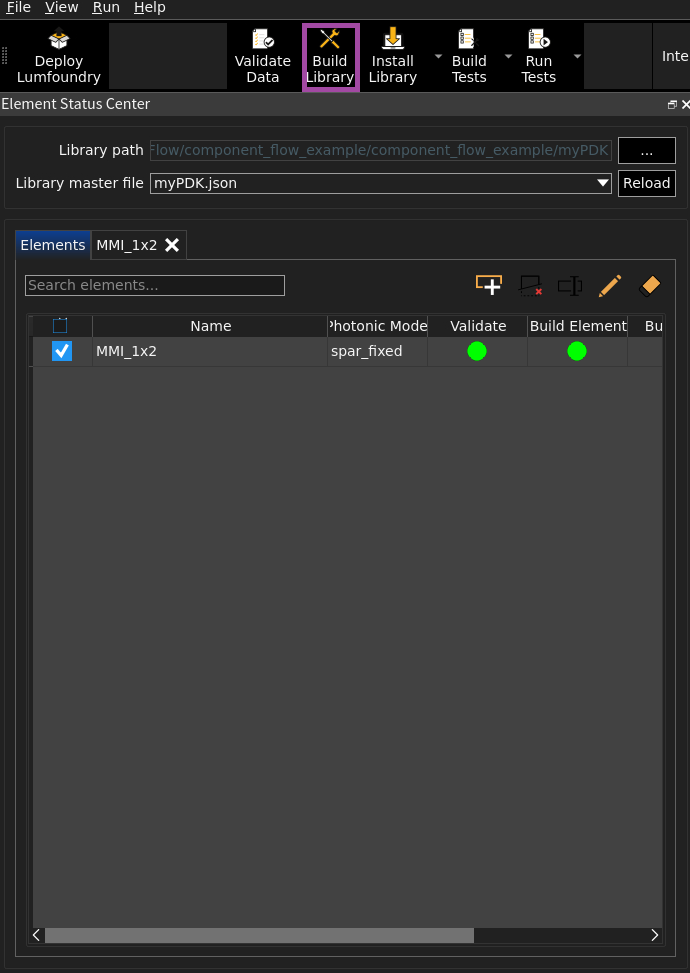Switch to the Elements tab
The image size is (690, 973).
(x=53, y=245)
